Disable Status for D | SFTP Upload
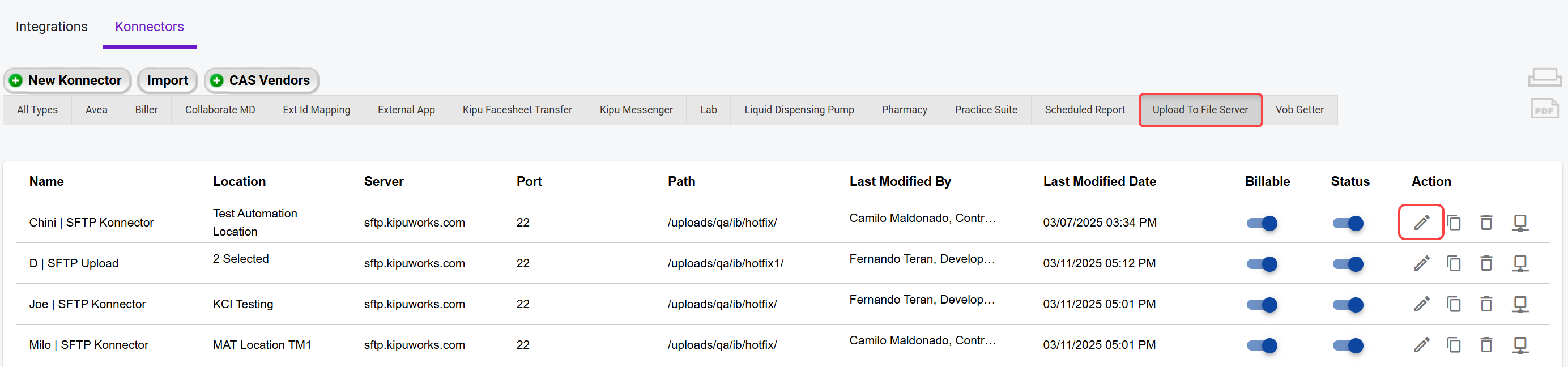Viewport: 1568px width, 367px height. click(1347, 264)
